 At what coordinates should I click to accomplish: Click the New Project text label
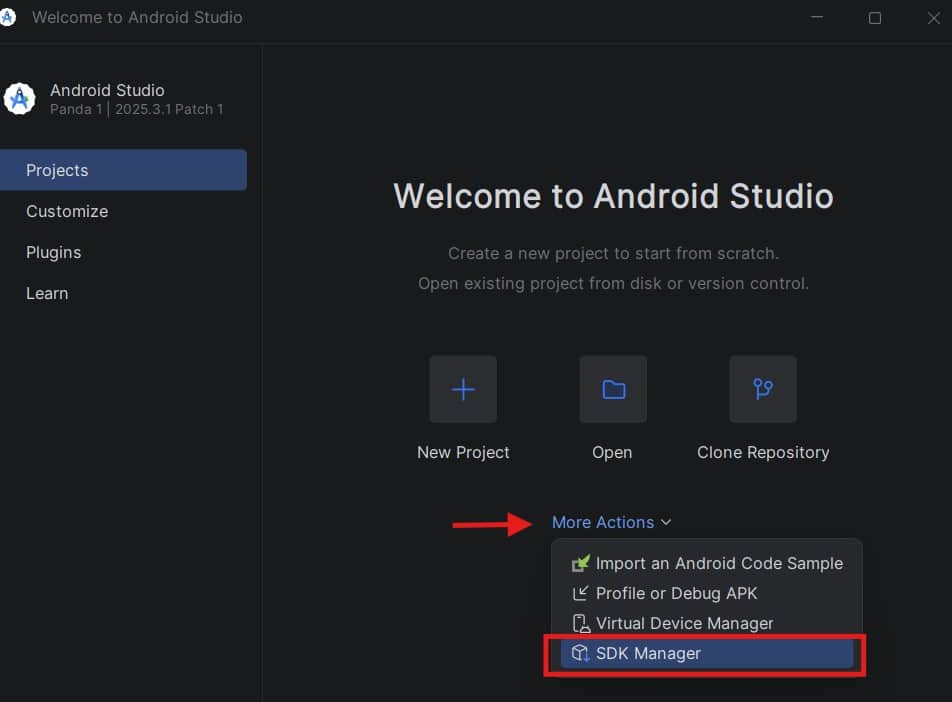pyautogui.click(x=463, y=452)
